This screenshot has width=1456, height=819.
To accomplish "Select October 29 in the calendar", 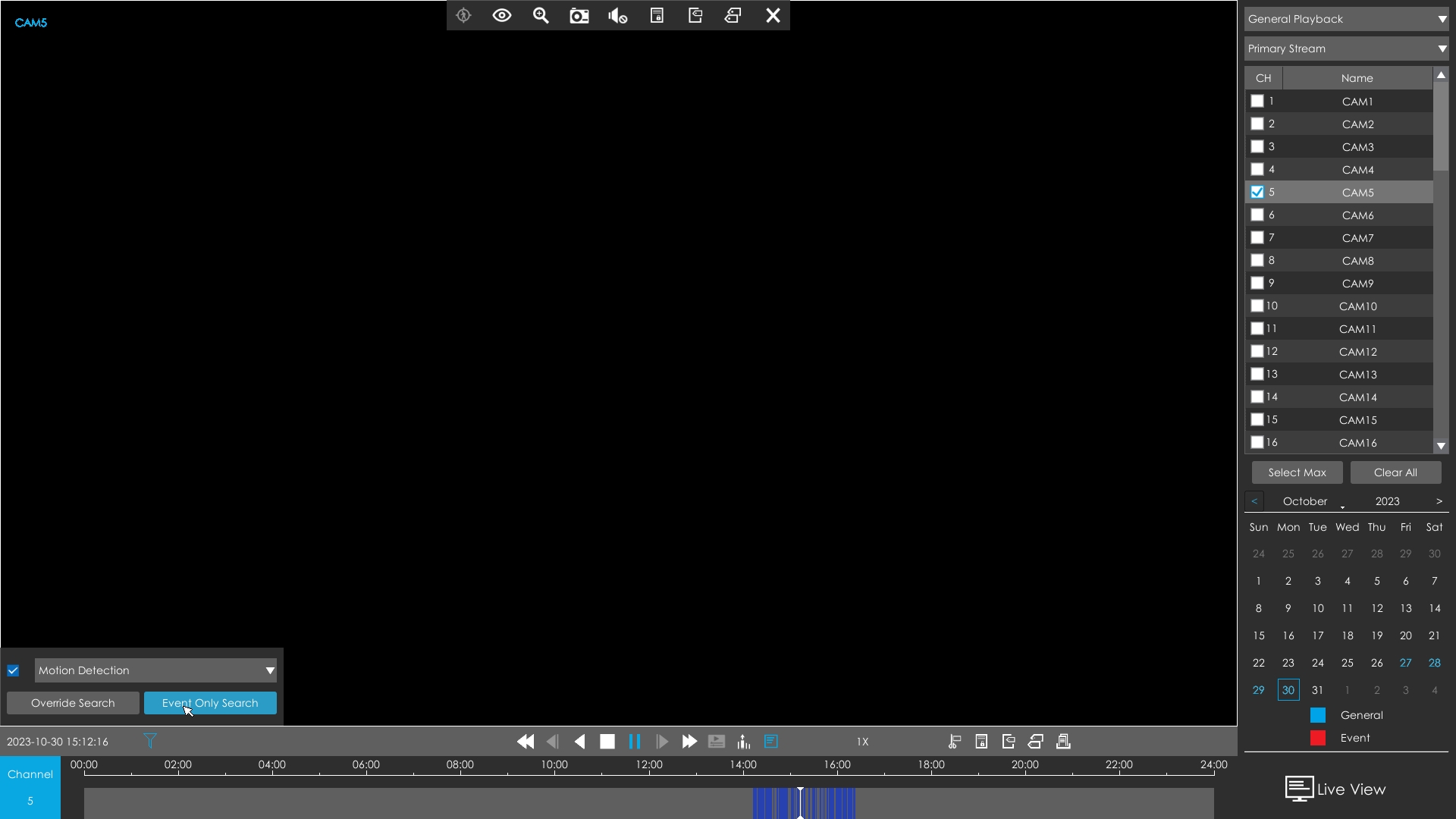I will [x=1259, y=690].
